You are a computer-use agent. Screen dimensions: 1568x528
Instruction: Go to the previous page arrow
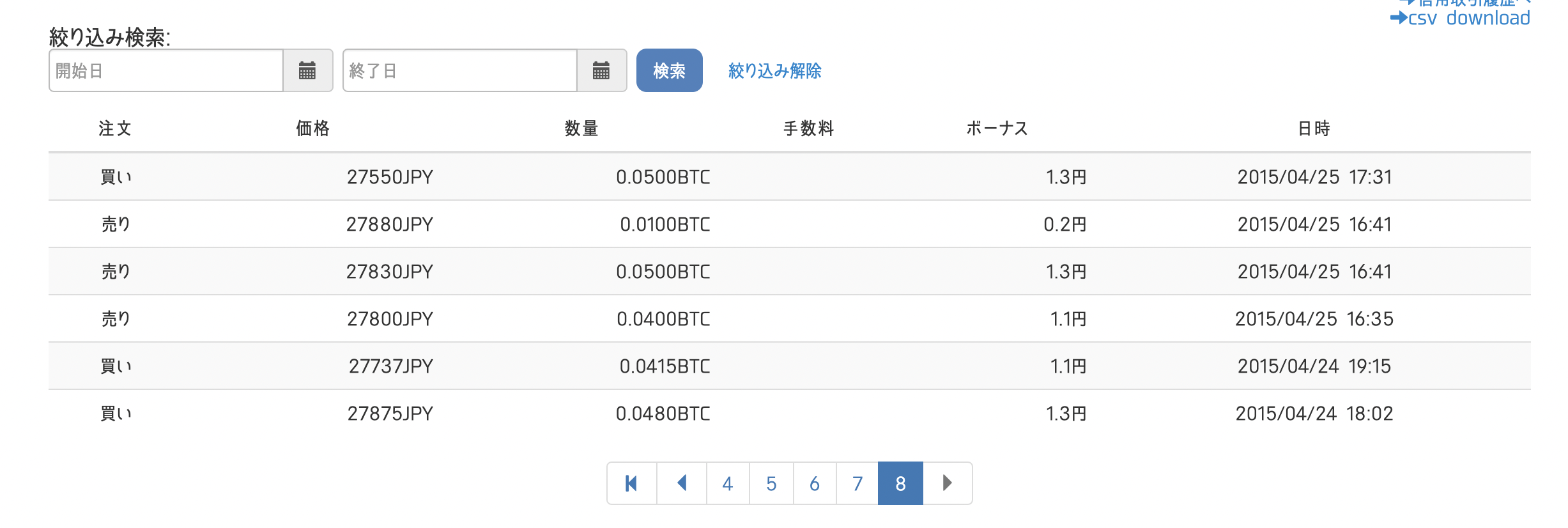682,483
